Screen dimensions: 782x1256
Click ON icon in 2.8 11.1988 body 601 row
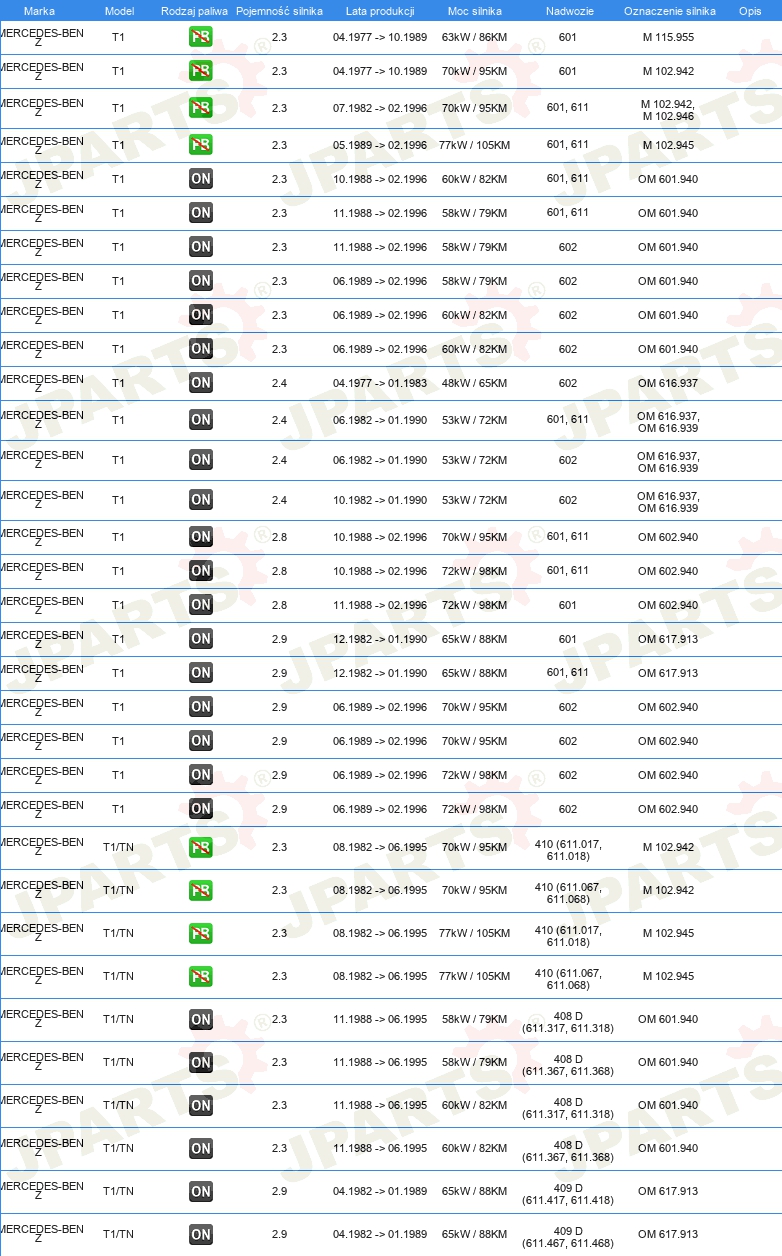200,605
